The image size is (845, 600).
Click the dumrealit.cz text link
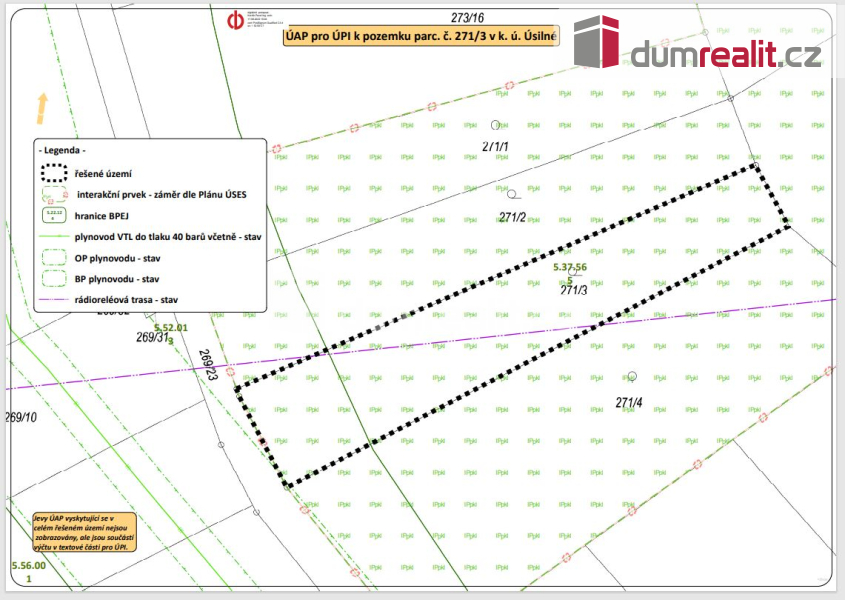[x=726, y=53]
